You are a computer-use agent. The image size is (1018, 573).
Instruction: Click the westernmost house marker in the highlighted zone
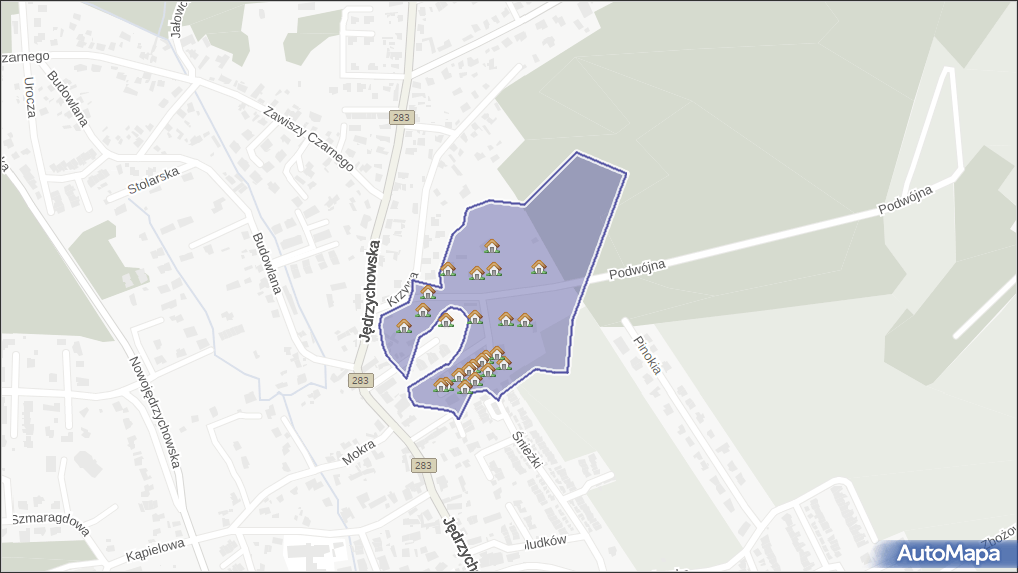(404, 326)
